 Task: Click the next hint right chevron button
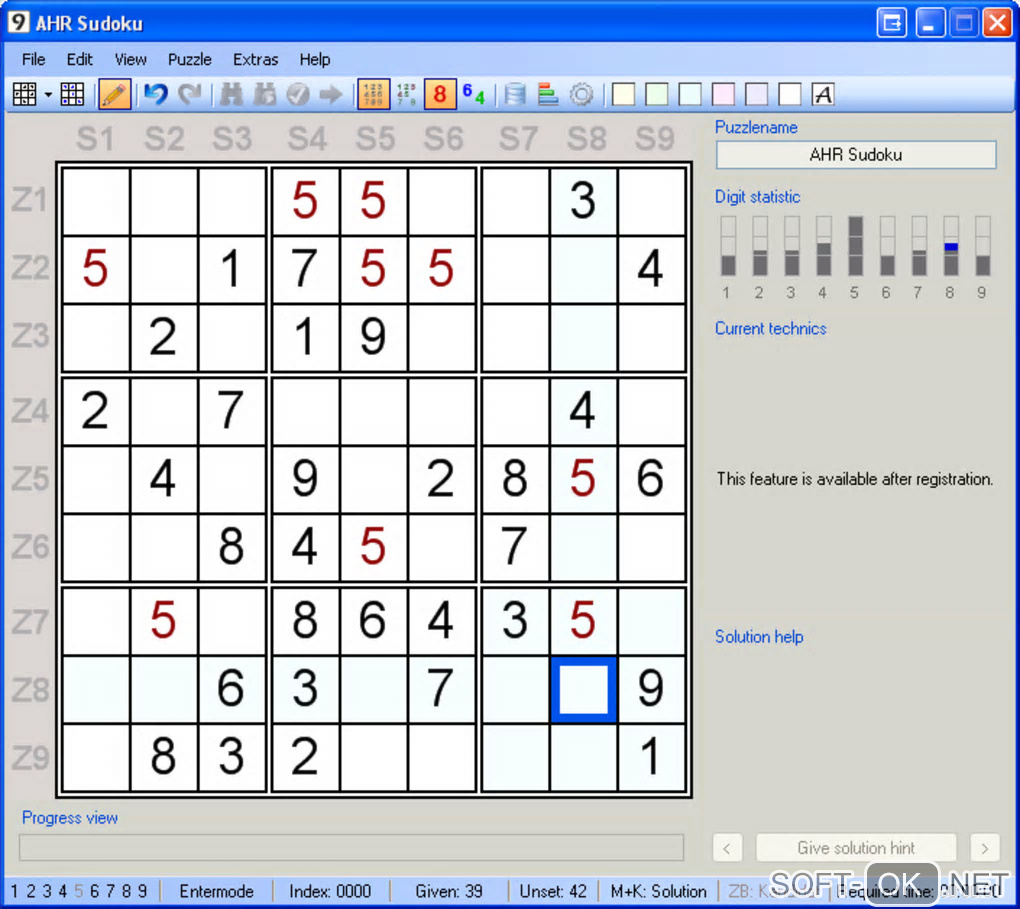tap(984, 848)
